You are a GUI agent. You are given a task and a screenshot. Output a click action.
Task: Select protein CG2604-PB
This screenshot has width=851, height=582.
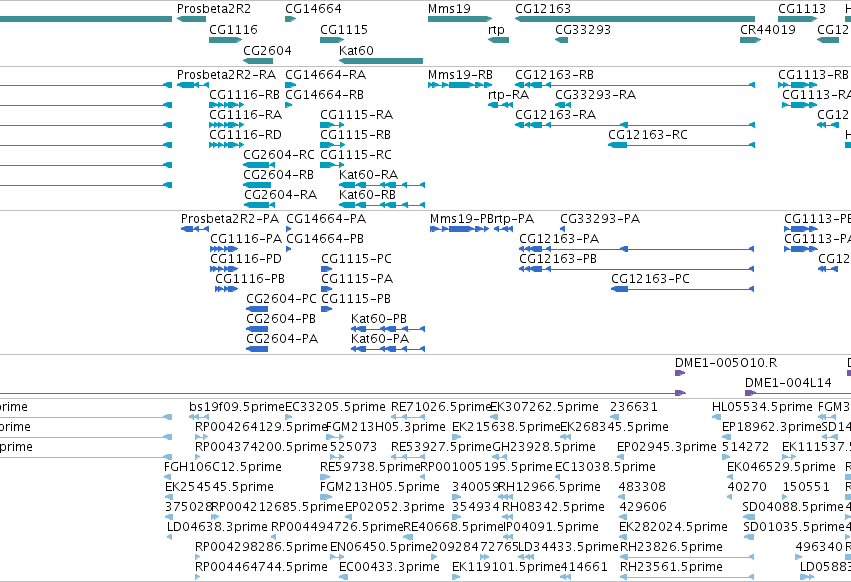[281, 320]
